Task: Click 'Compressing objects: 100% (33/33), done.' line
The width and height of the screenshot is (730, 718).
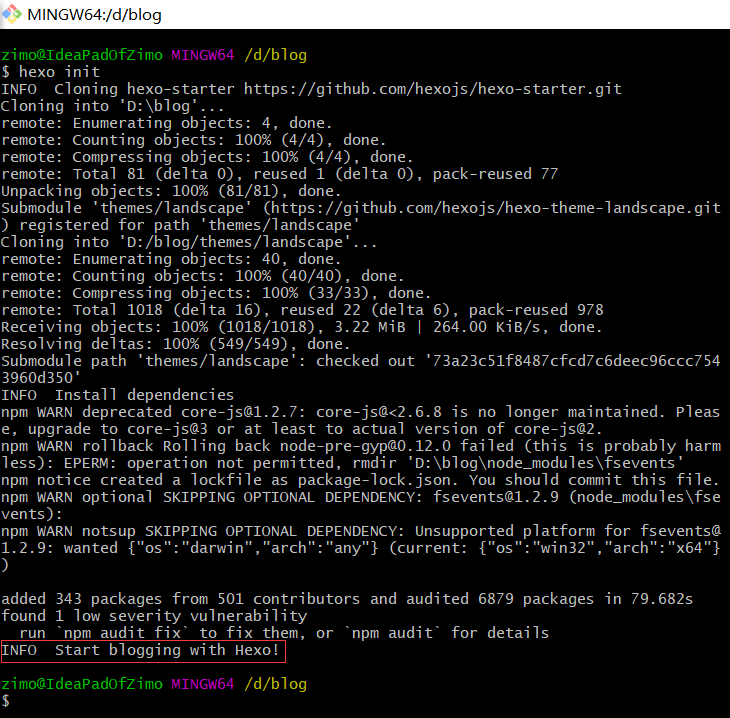Action: [x=216, y=293]
